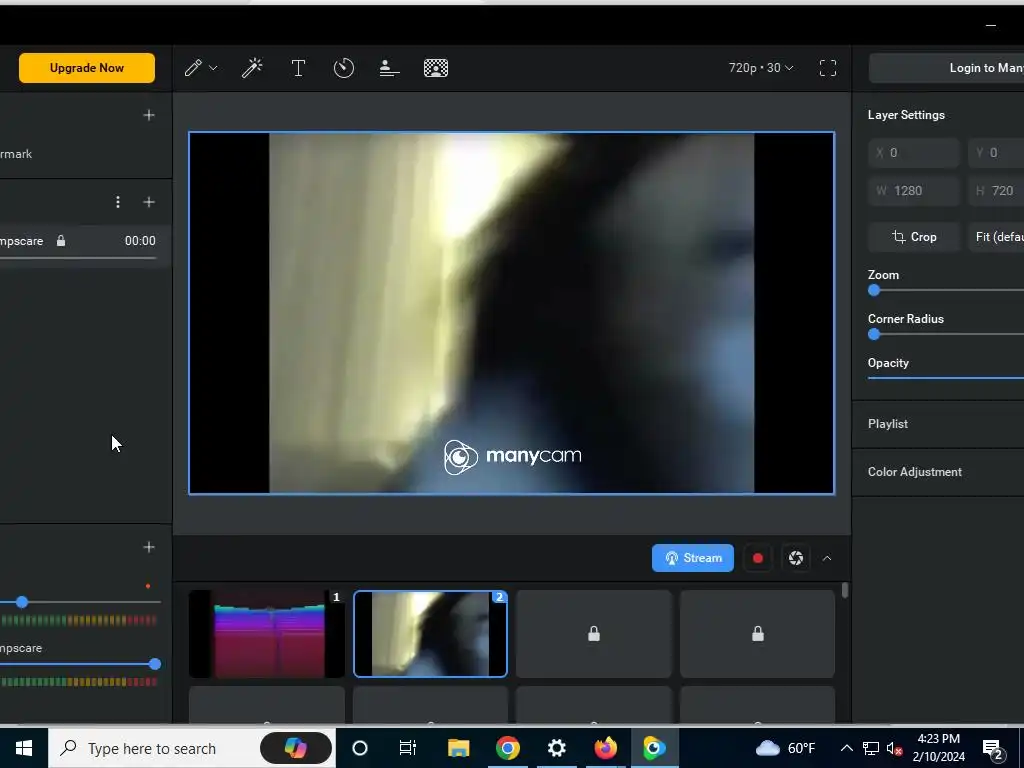The height and width of the screenshot is (768, 1024).
Task: Adjust the Zoom slider handle
Action: 874,291
